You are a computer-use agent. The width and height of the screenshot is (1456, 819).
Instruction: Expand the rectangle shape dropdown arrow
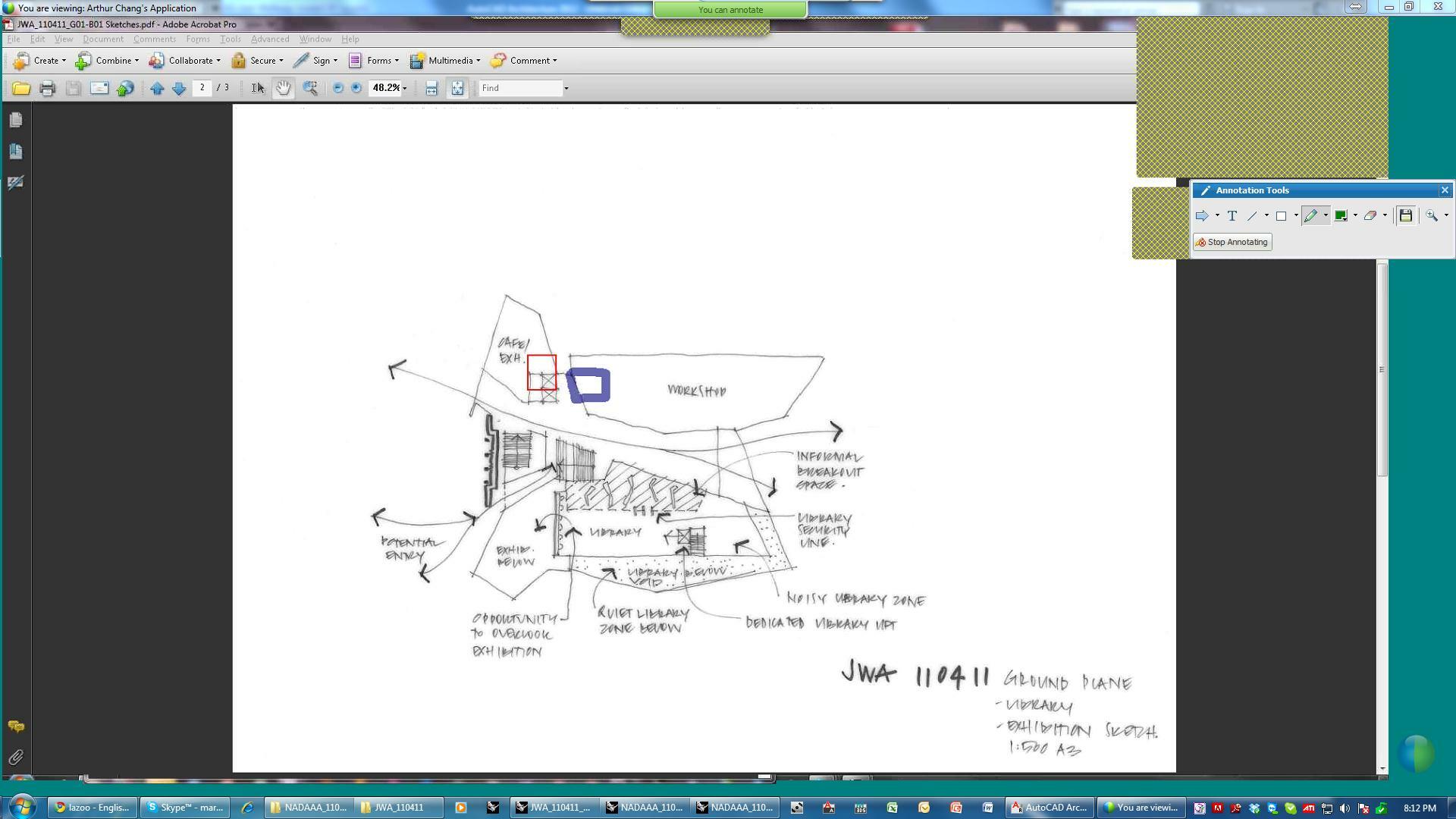click(1296, 216)
